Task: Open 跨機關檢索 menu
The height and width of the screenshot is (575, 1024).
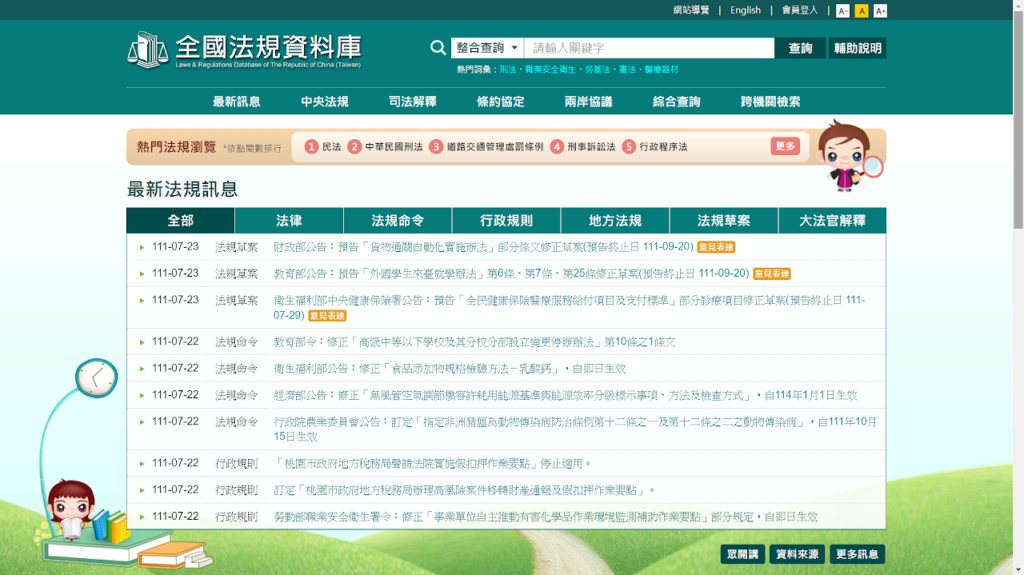Action: [770, 102]
